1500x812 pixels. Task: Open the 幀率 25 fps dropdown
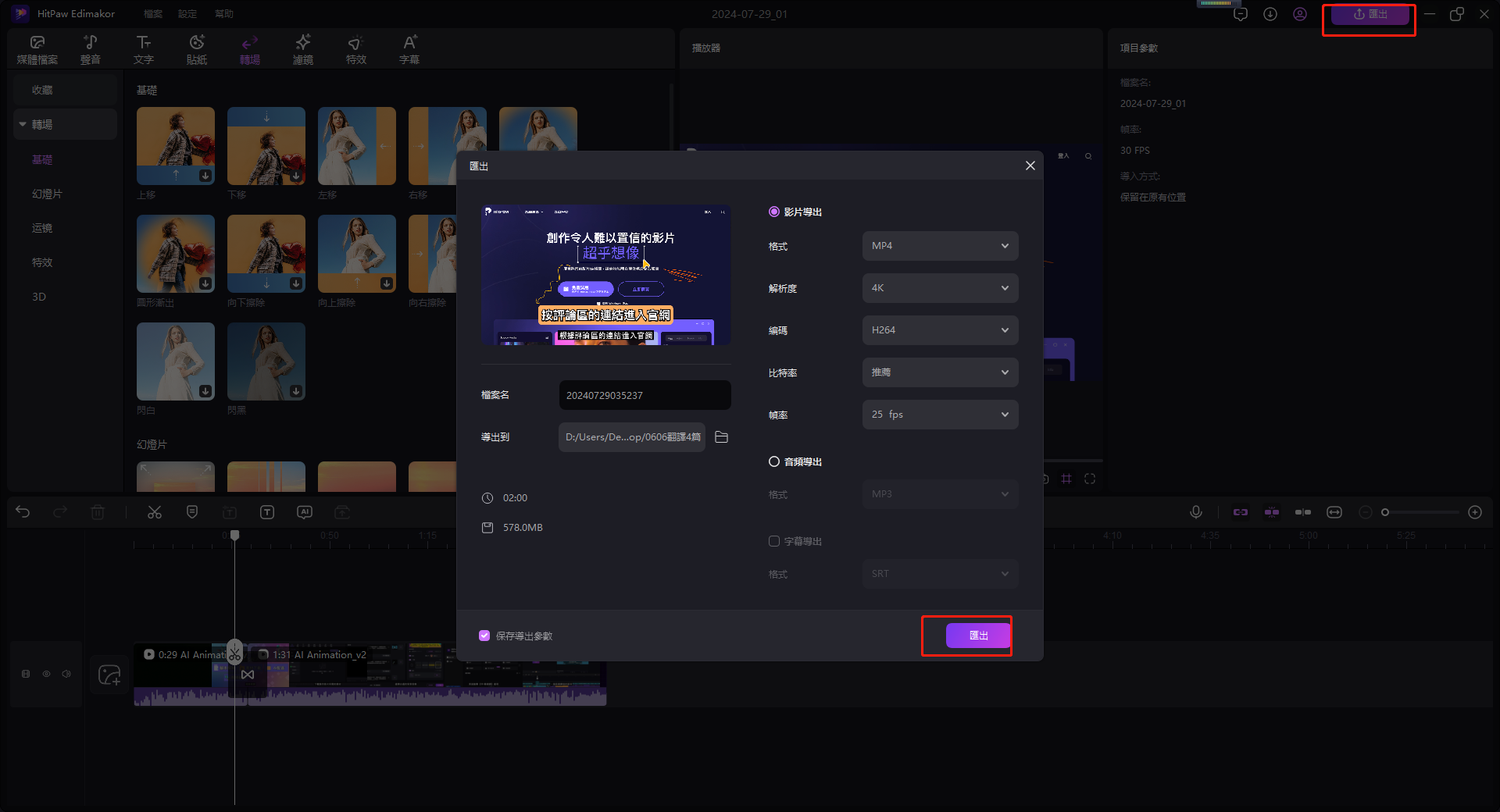pyautogui.click(x=941, y=415)
